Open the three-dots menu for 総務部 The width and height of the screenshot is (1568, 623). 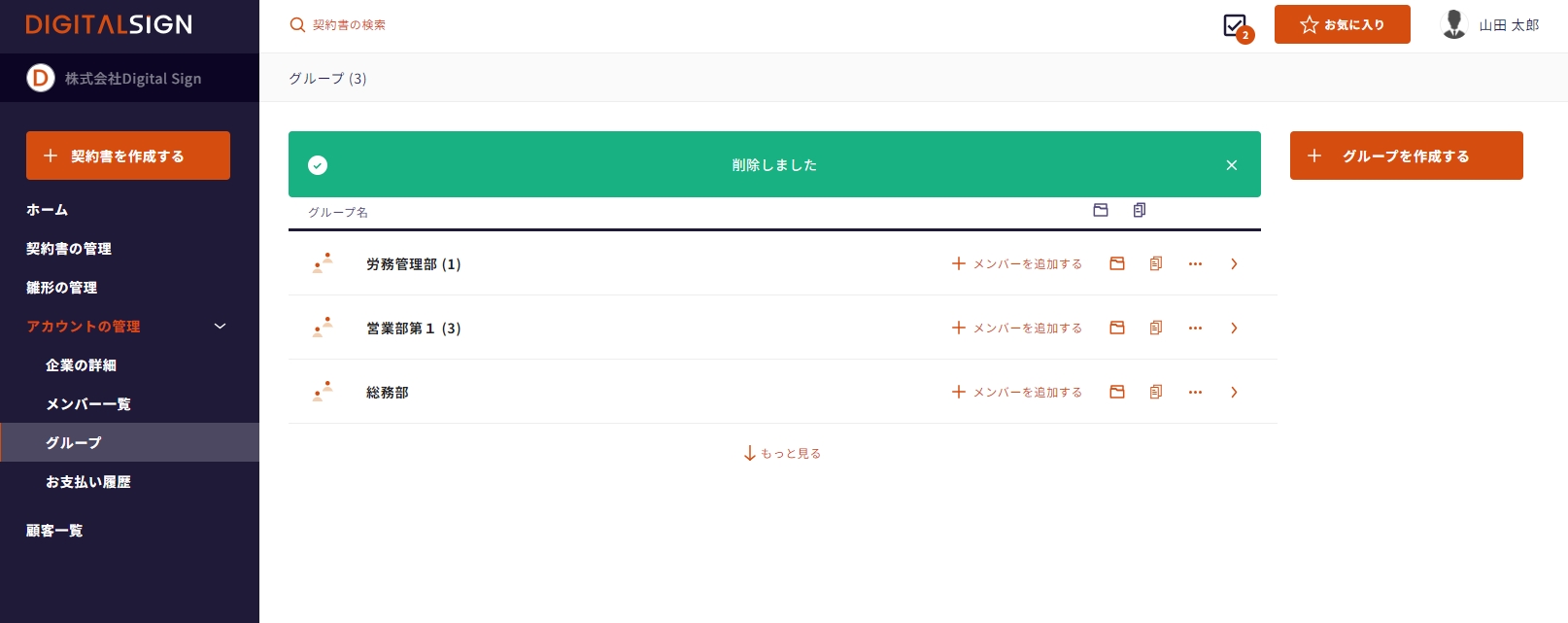[1195, 392]
